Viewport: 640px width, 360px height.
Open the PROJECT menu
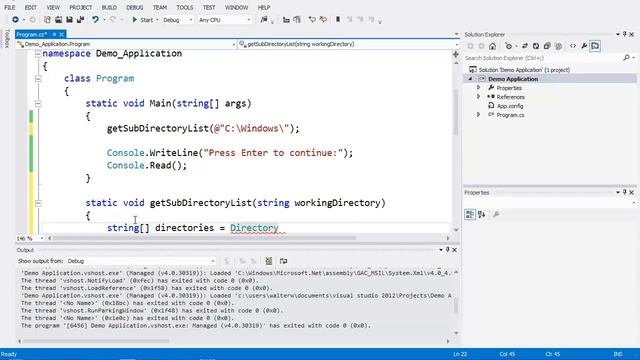pyautogui.click(x=80, y=7)
